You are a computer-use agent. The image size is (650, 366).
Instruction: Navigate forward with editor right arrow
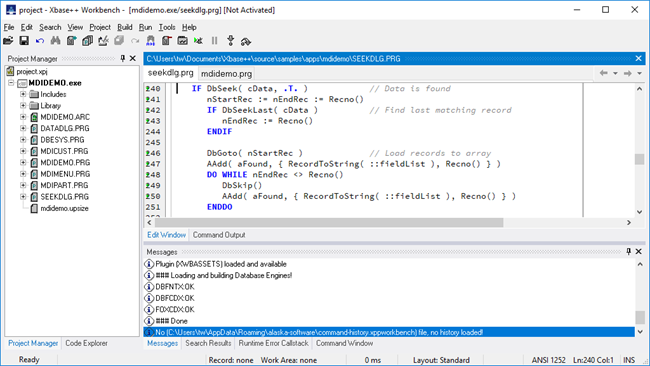point(628,73)
